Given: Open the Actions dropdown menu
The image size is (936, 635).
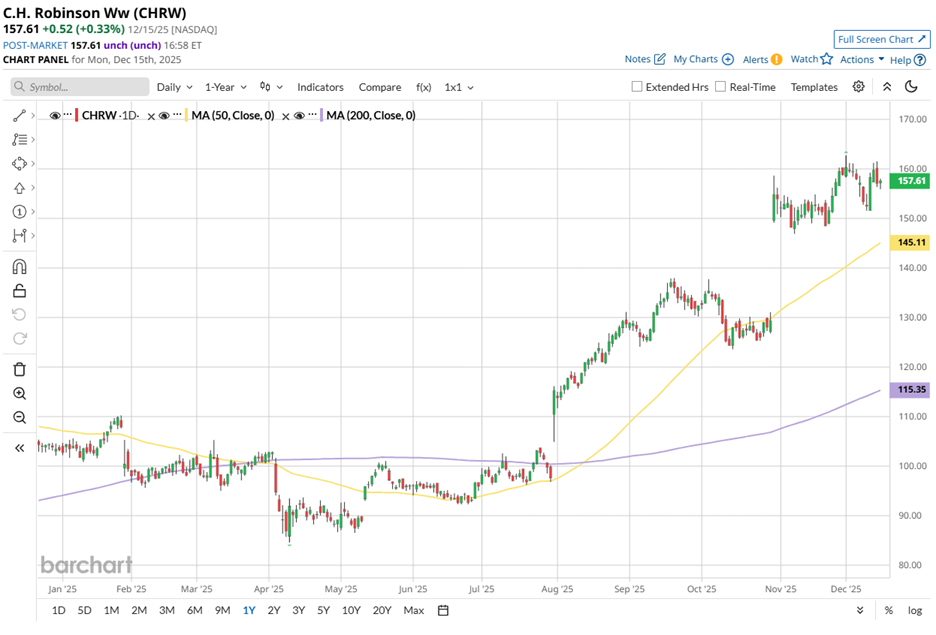Looking at the screenshot, I should point(862,60).
